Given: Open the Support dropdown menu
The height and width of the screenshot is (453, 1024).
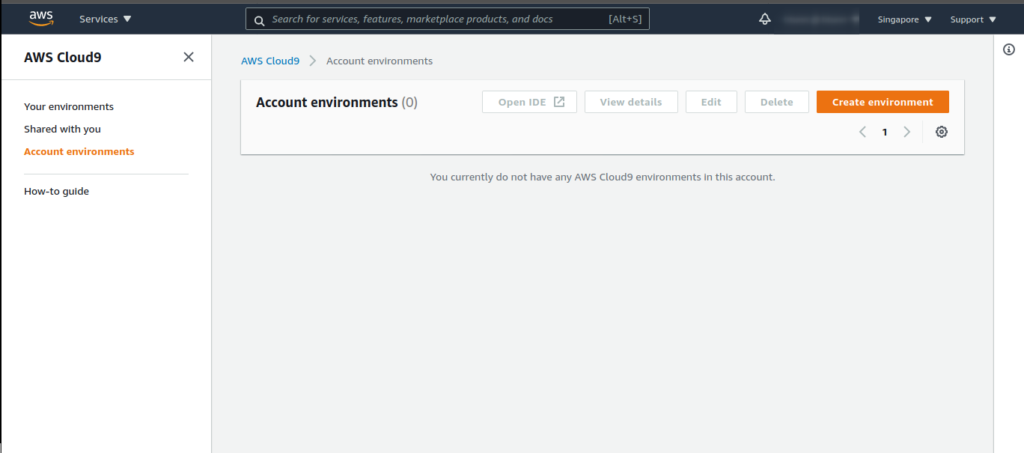Looking at the screenshot, I should pos(973,20).
